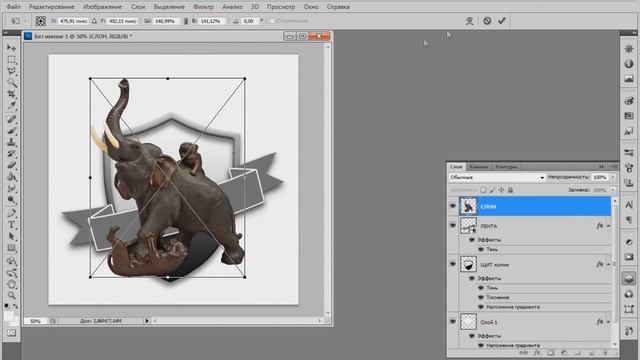Screen dimensions: 640x360
Task: Select the Quick Selection tool
Action: [11, 83]
